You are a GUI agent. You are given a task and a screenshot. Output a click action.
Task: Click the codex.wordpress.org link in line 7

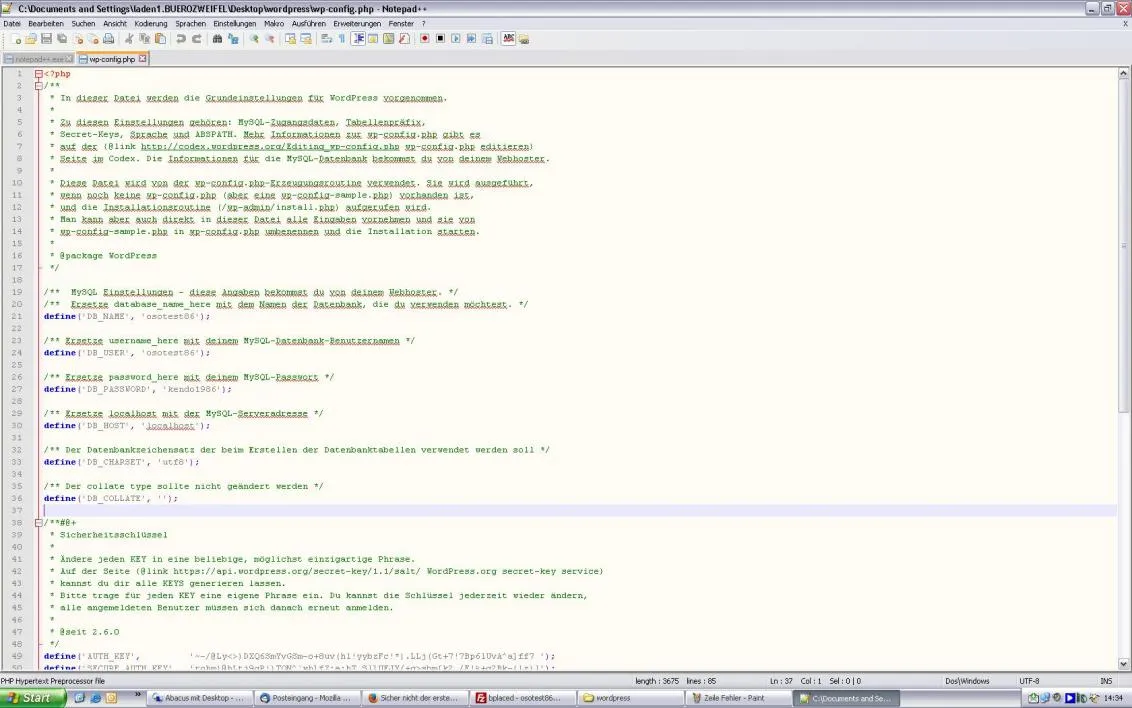[270, 147]
